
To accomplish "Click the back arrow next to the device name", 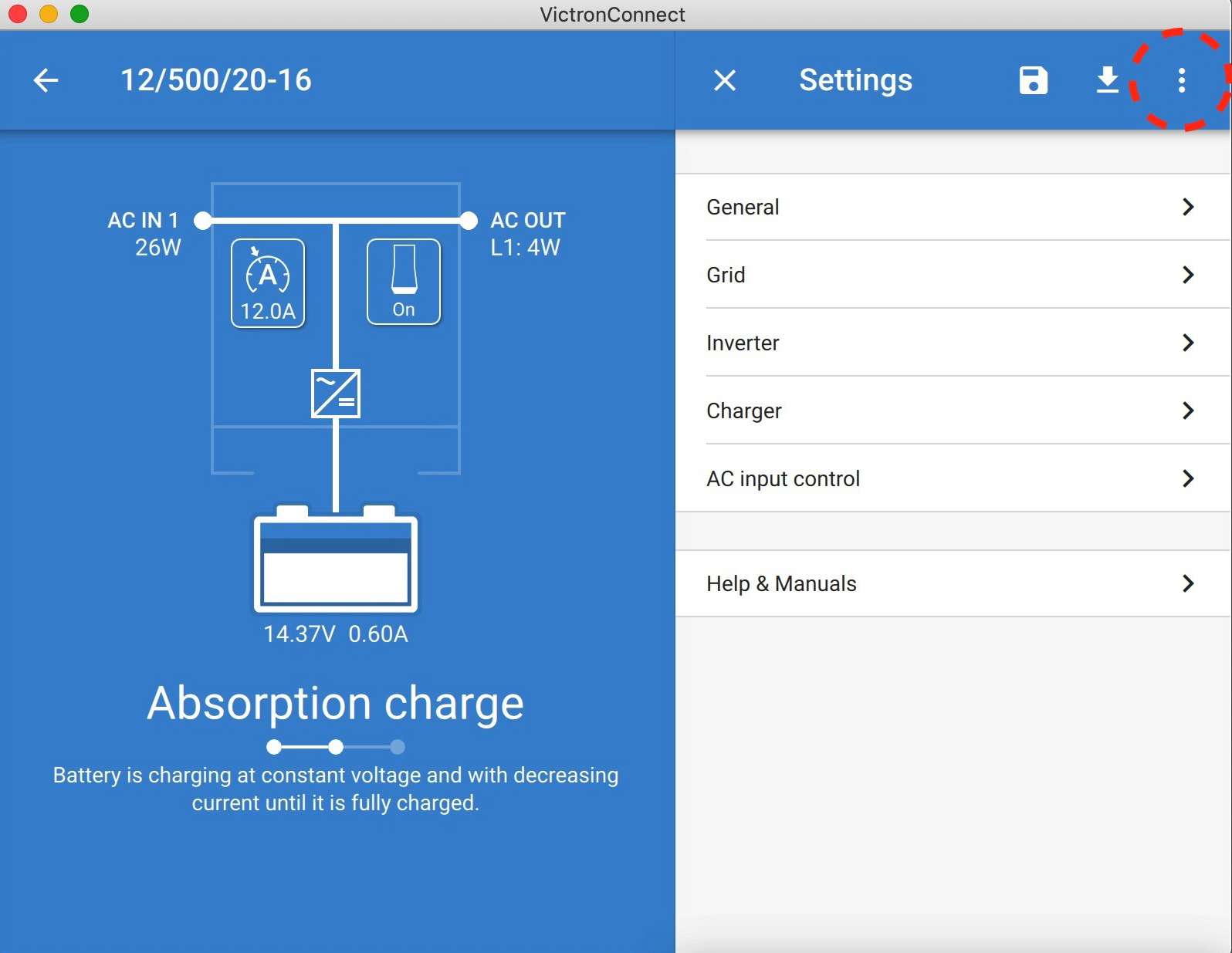I will [46, 80].
